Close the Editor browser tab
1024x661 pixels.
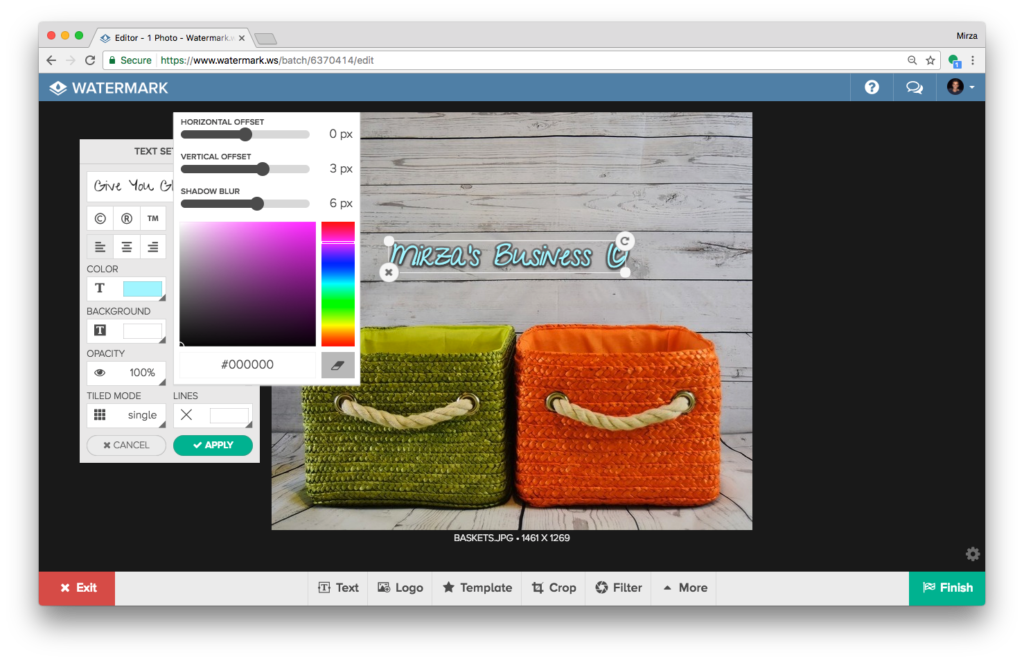242,38
